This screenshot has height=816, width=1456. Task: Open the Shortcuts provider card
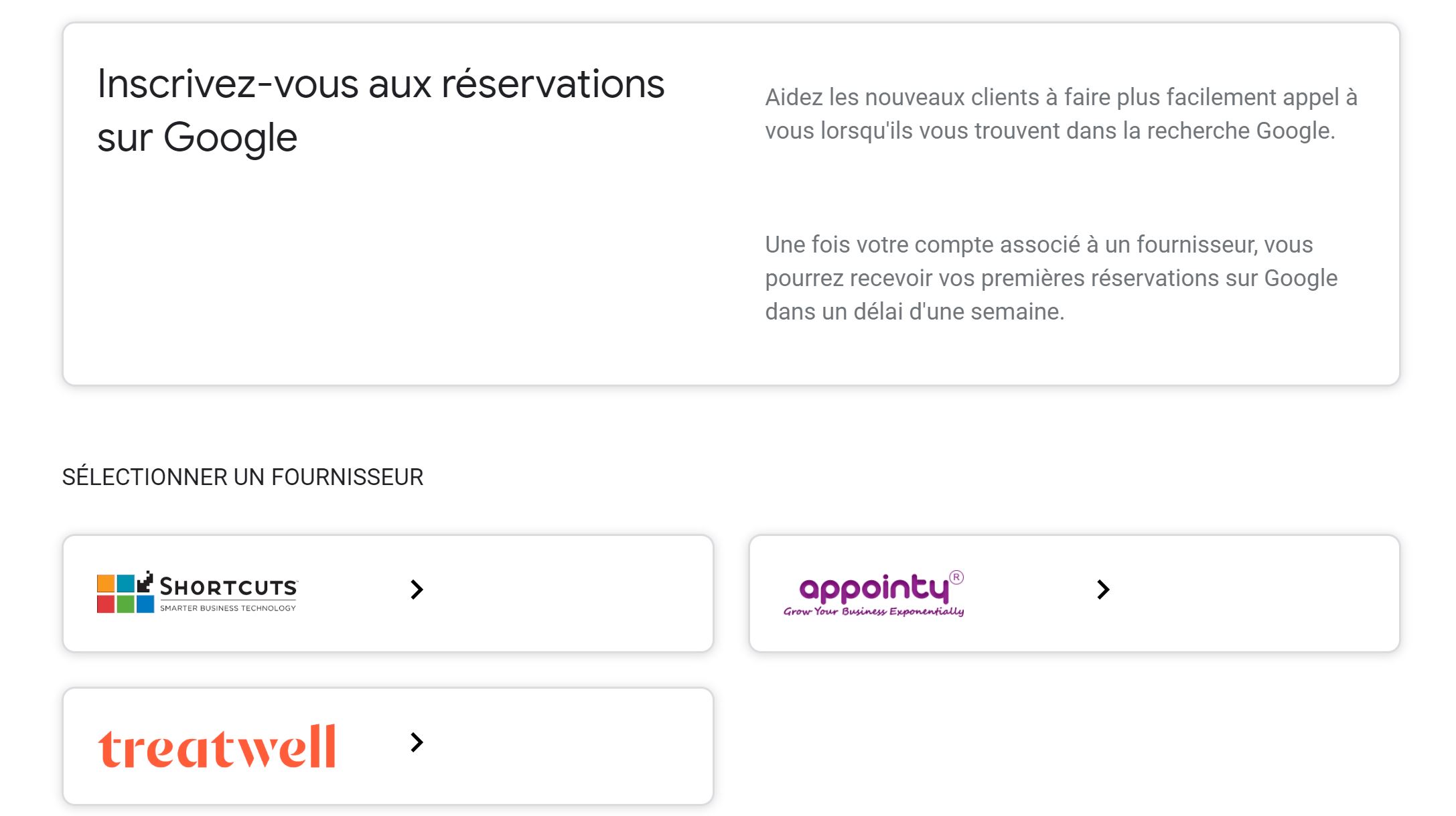click(x=388, y=594)
